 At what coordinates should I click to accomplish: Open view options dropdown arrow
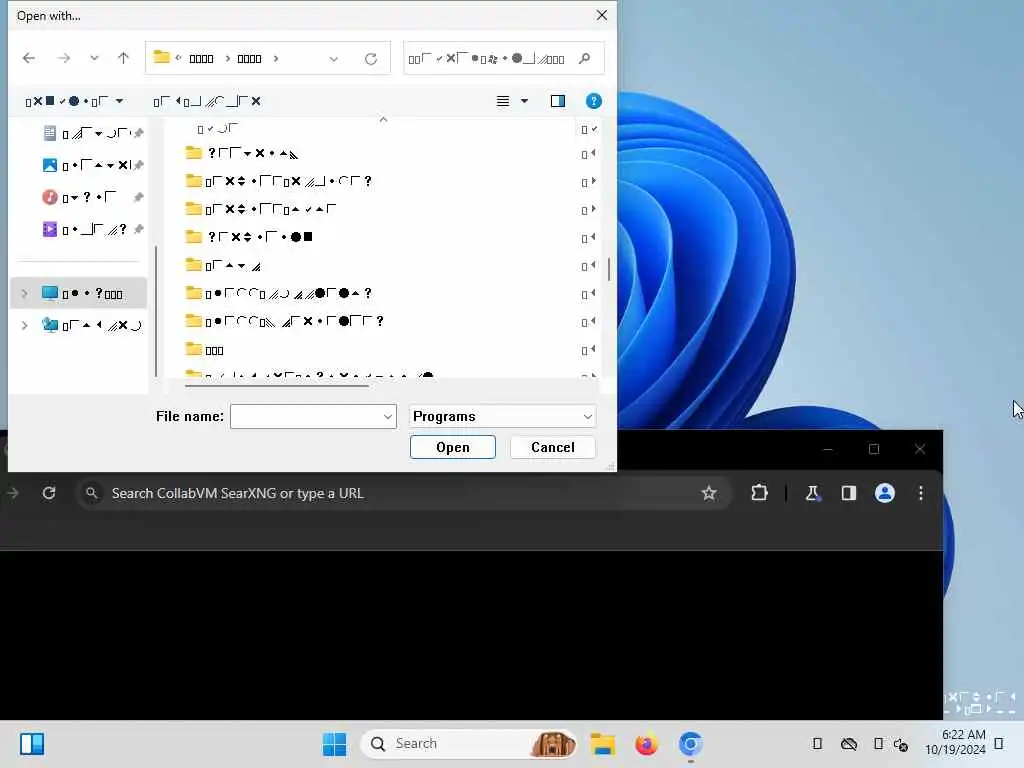[x=524, y=101]
